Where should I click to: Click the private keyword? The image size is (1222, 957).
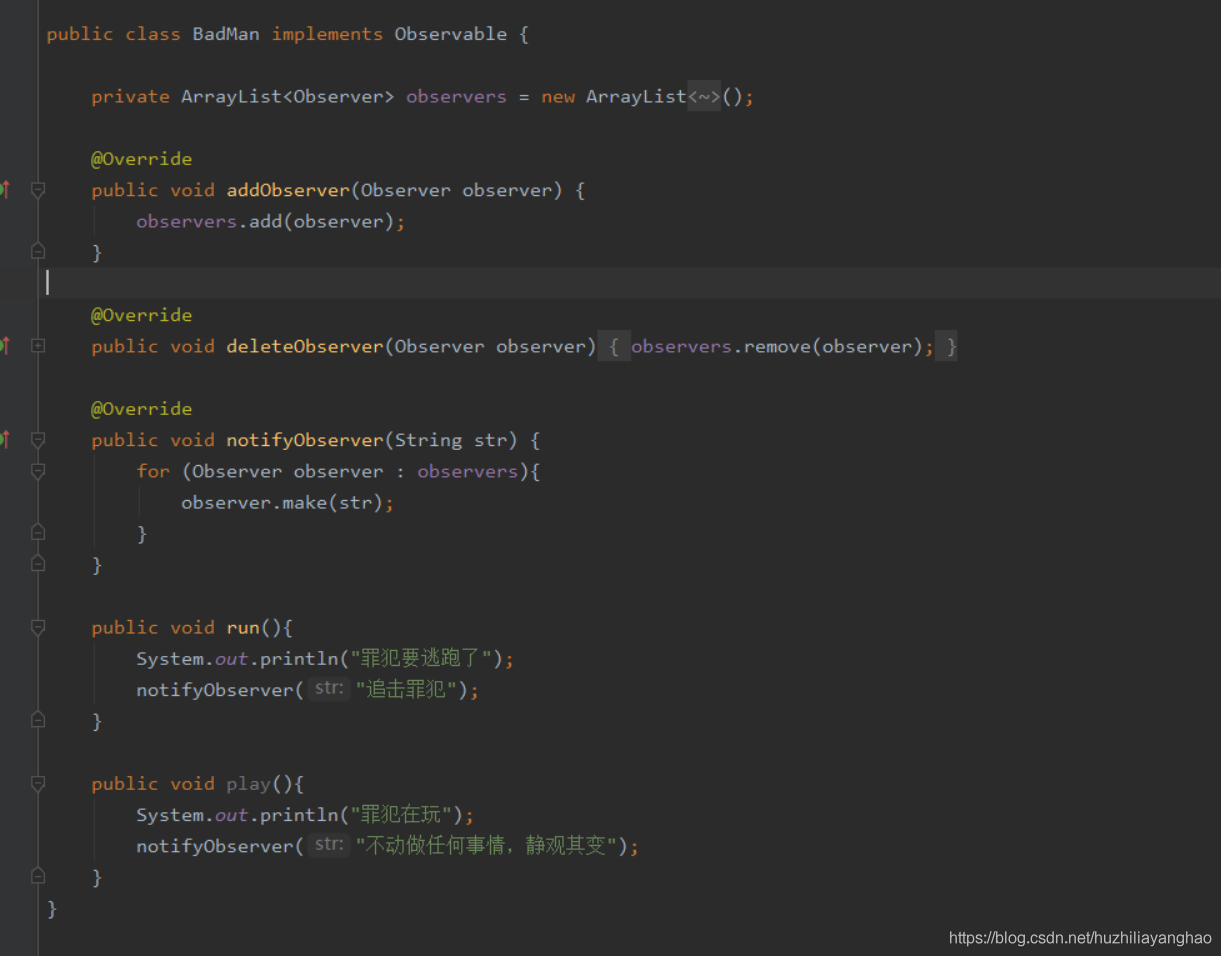click(x=130, y=97)
